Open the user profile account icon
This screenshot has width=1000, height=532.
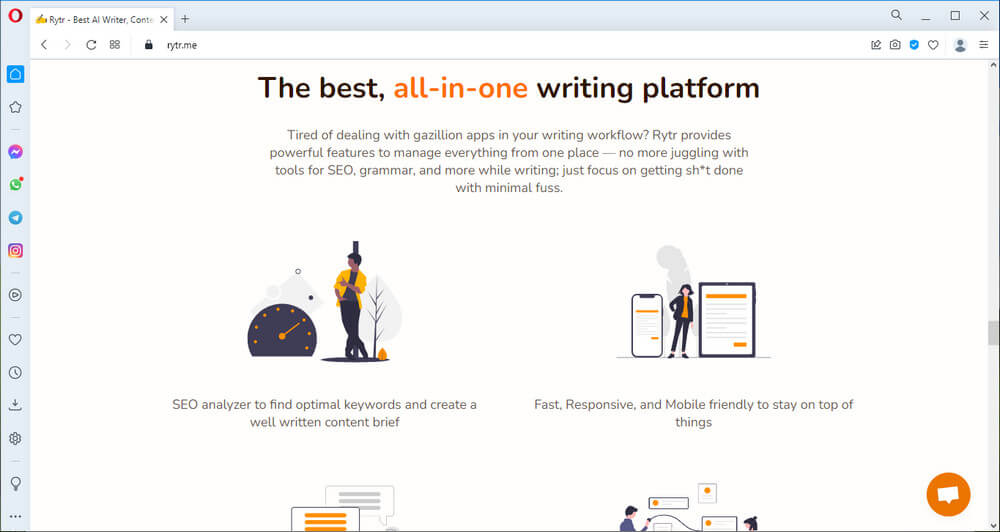[960, 45]
